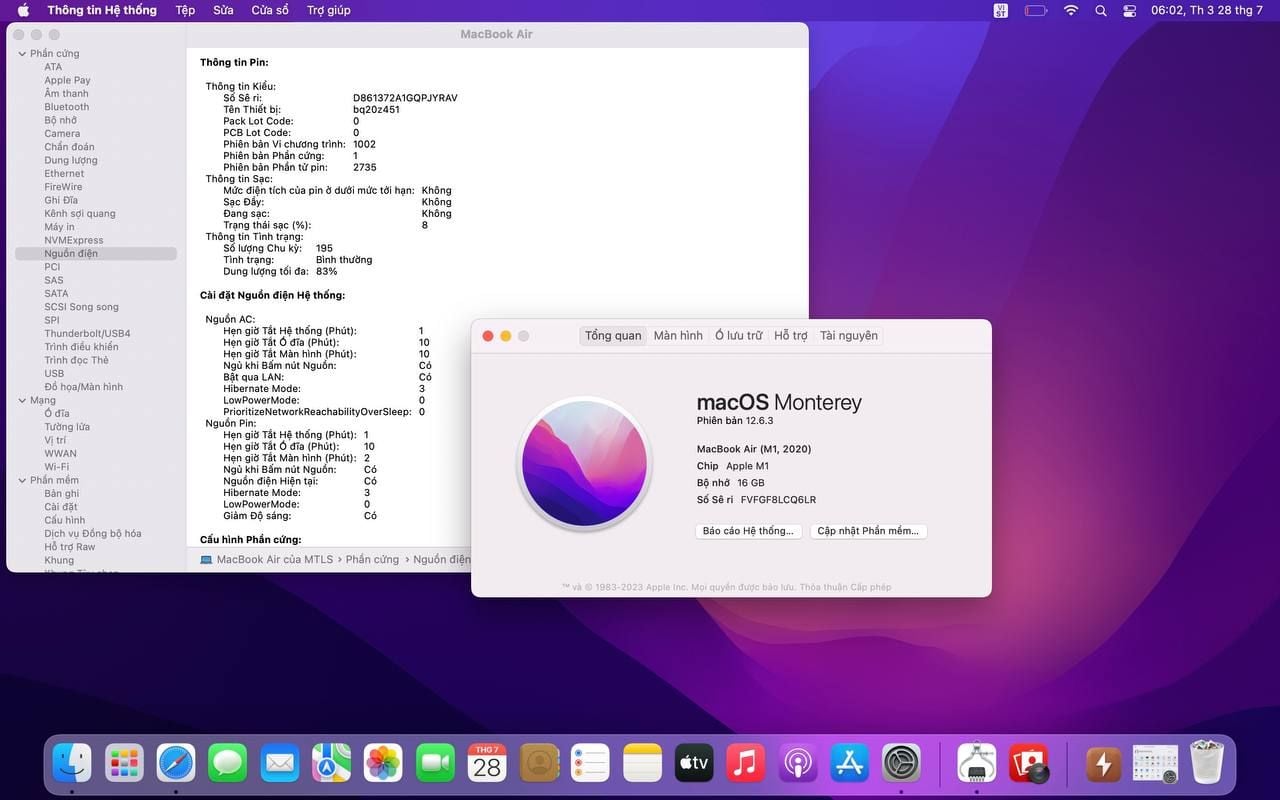The image size is (1280, 800).
Task: Collapse the Phần cứng section in sidebar
Action: pos(23,54)
